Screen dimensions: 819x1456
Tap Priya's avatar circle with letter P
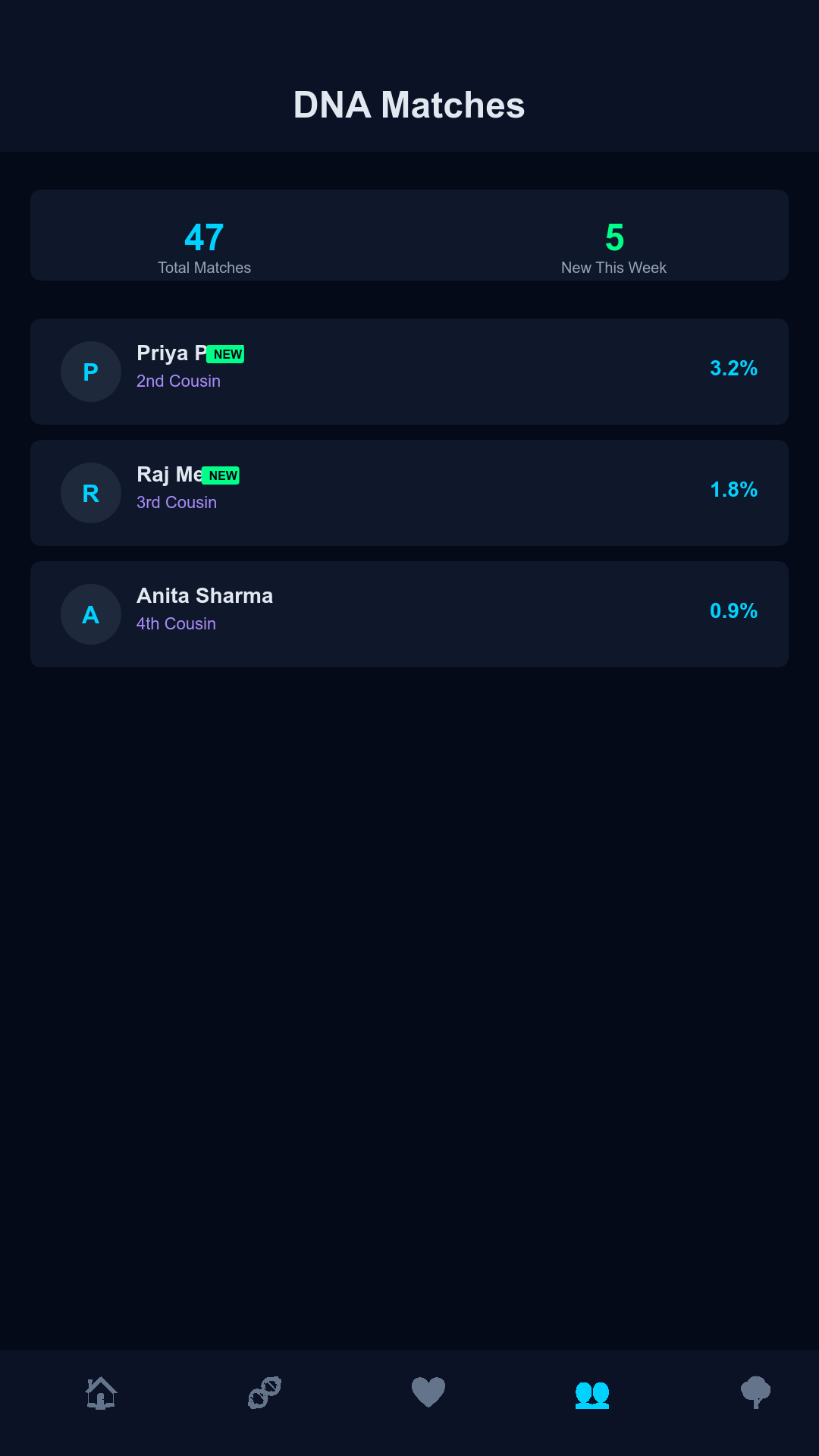click(x=91, y=372)
